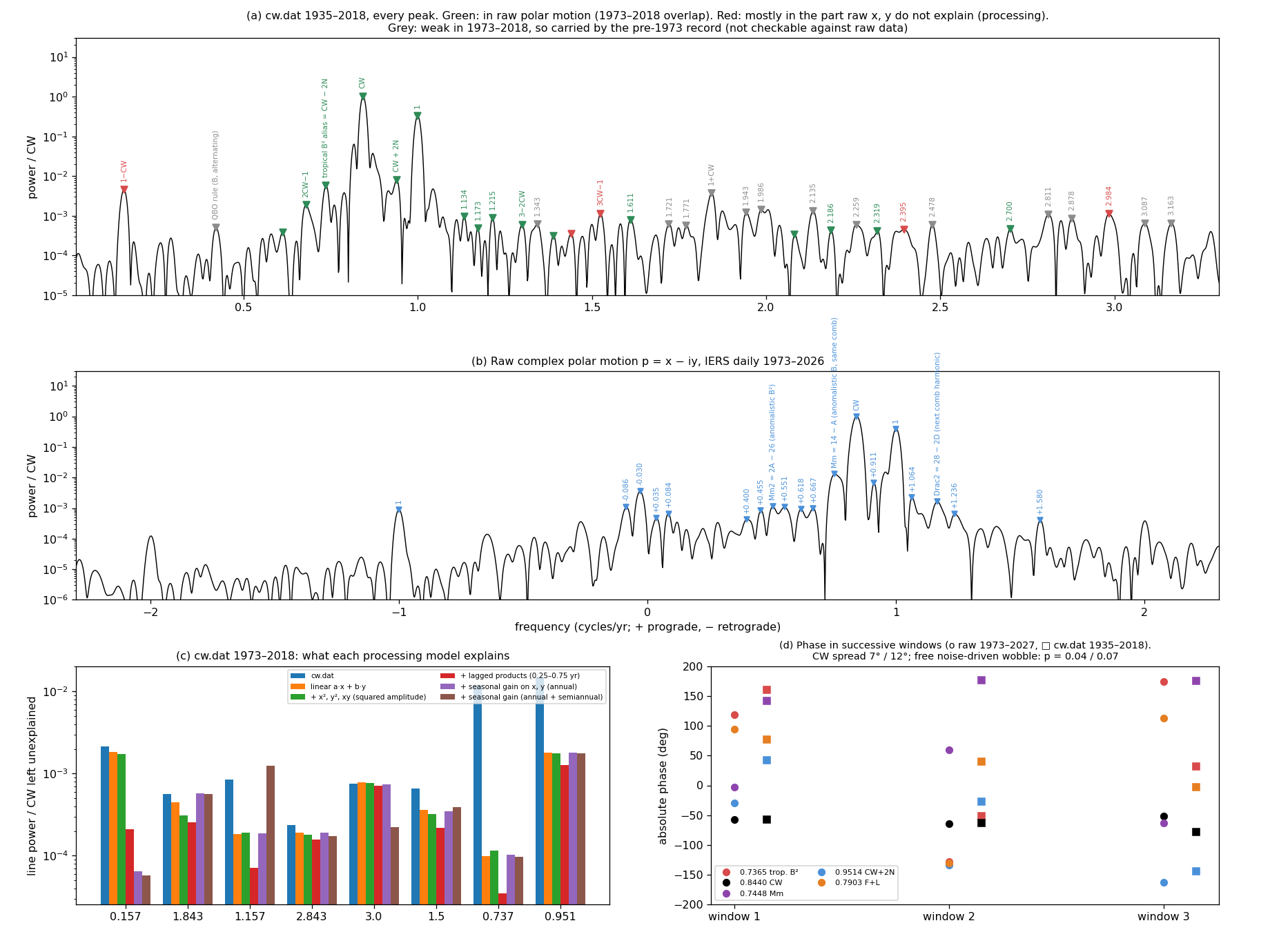Click the green x², y², xy legend swatch
Viewport: 1270px width, 952px height.
pyautogui.click(x=298, y=697)
